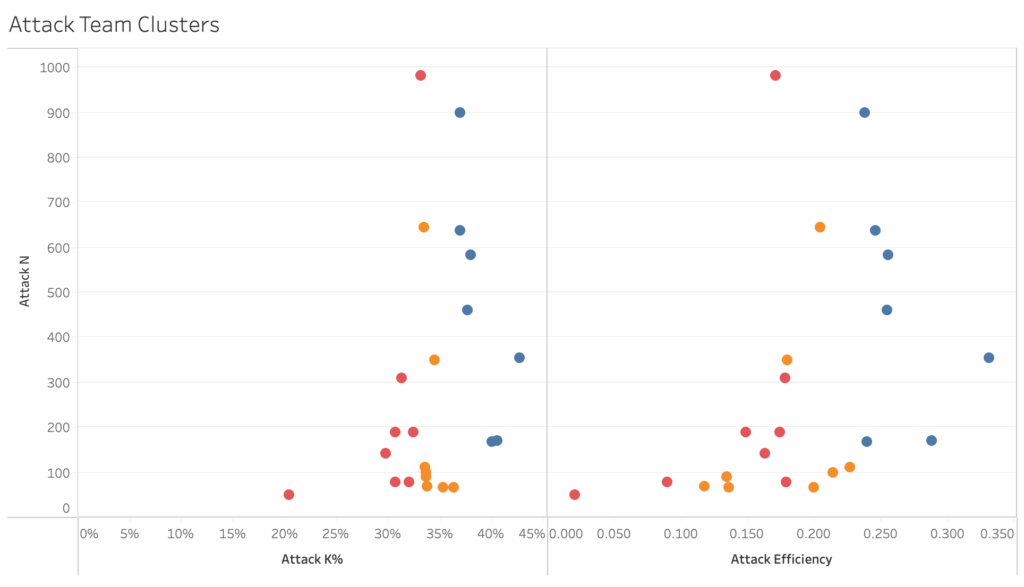This screenshot has height=587, width=1024.
Task: Select the highest orange point in the Attack K% chart
Action: pos(423,228)
